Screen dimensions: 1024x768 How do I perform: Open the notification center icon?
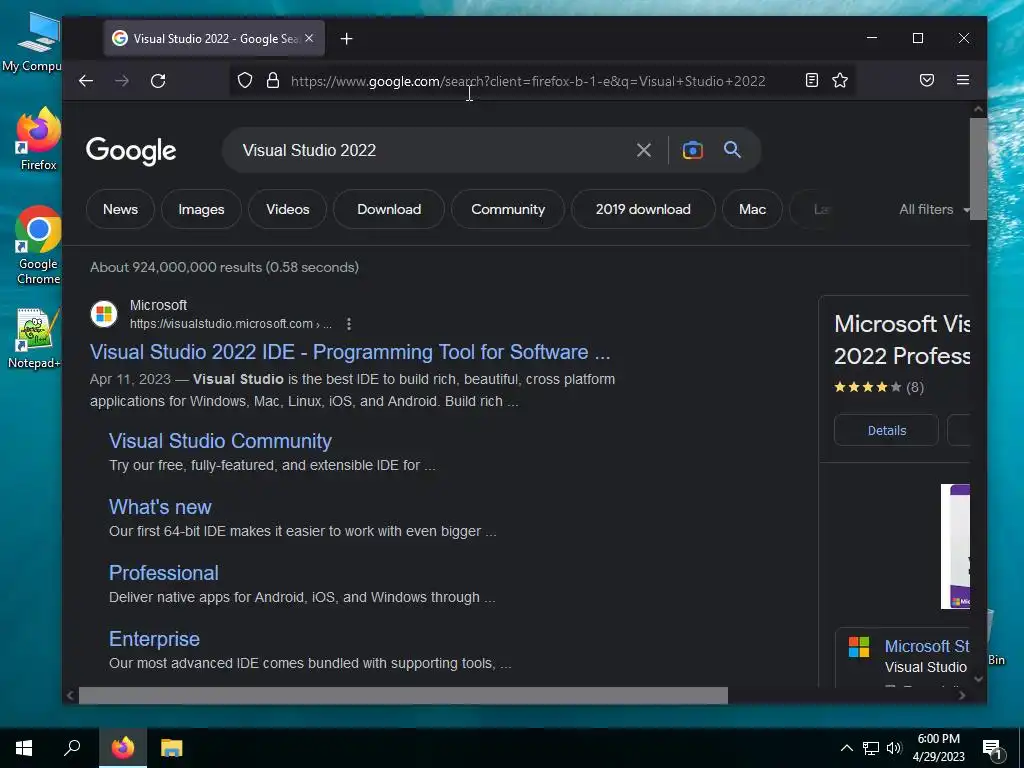click(993, 750)
